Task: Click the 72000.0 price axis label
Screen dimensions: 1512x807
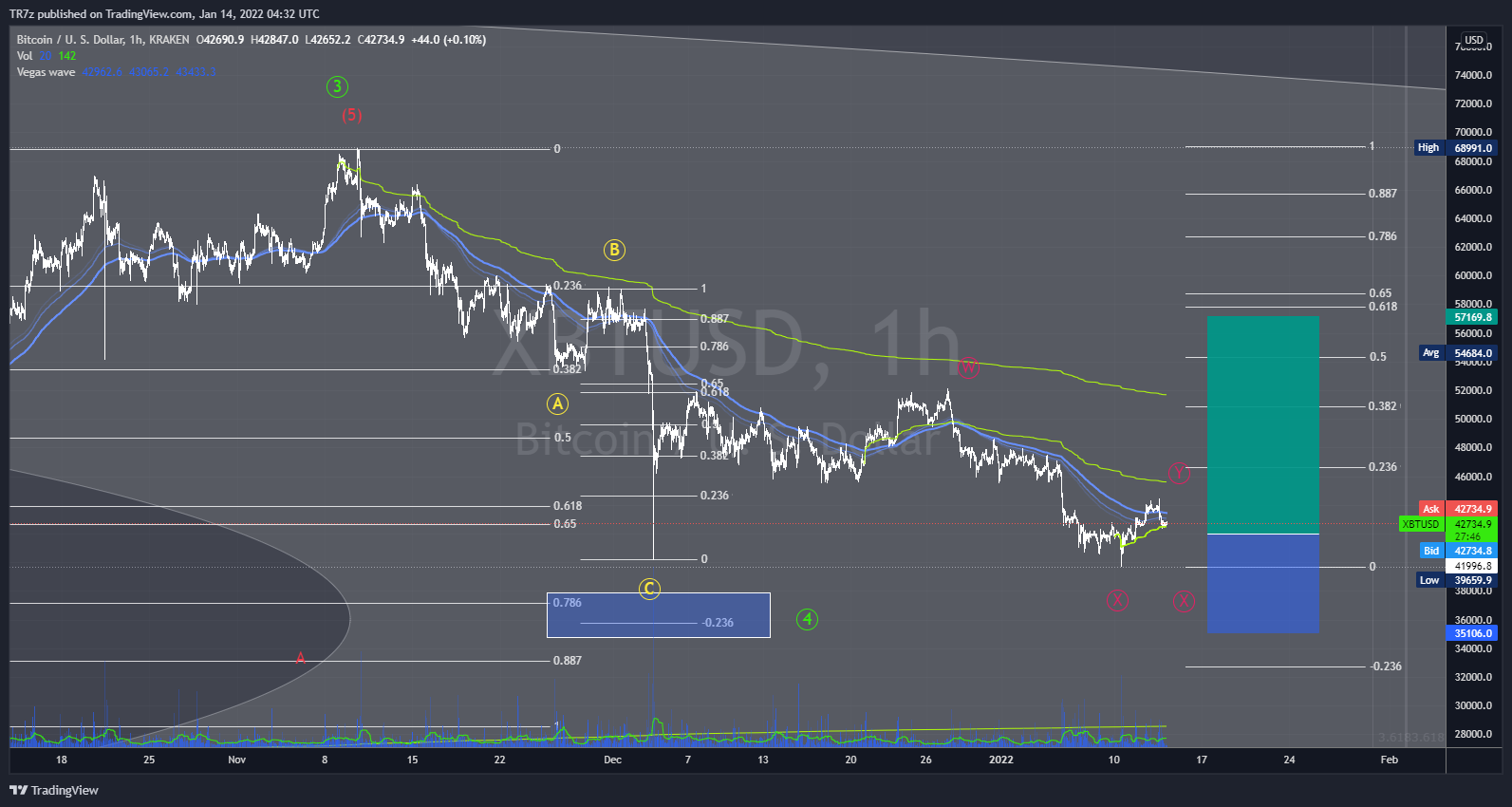Action: [1473, 103]
